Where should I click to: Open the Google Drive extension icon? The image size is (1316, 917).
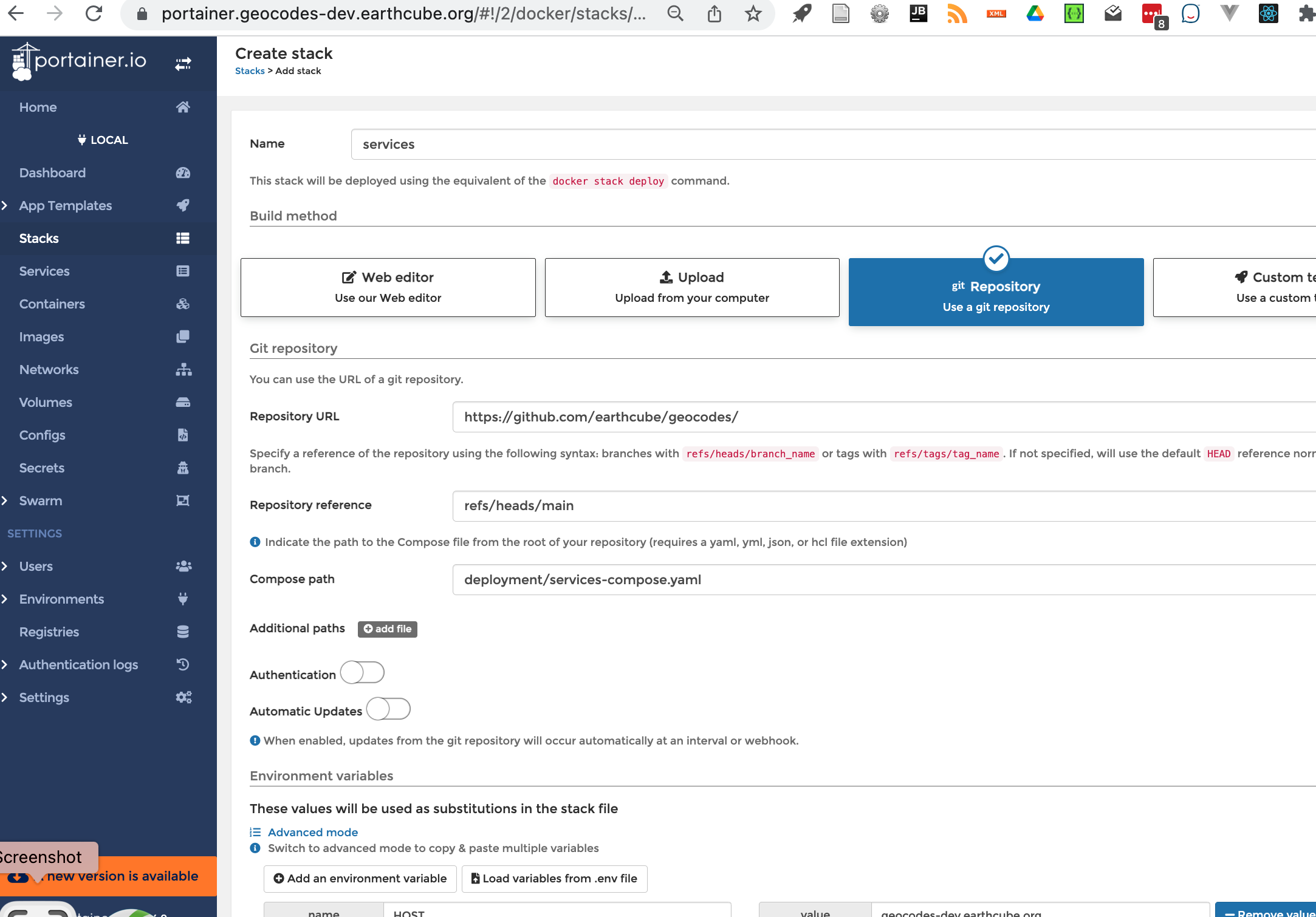coord(1035,13)
